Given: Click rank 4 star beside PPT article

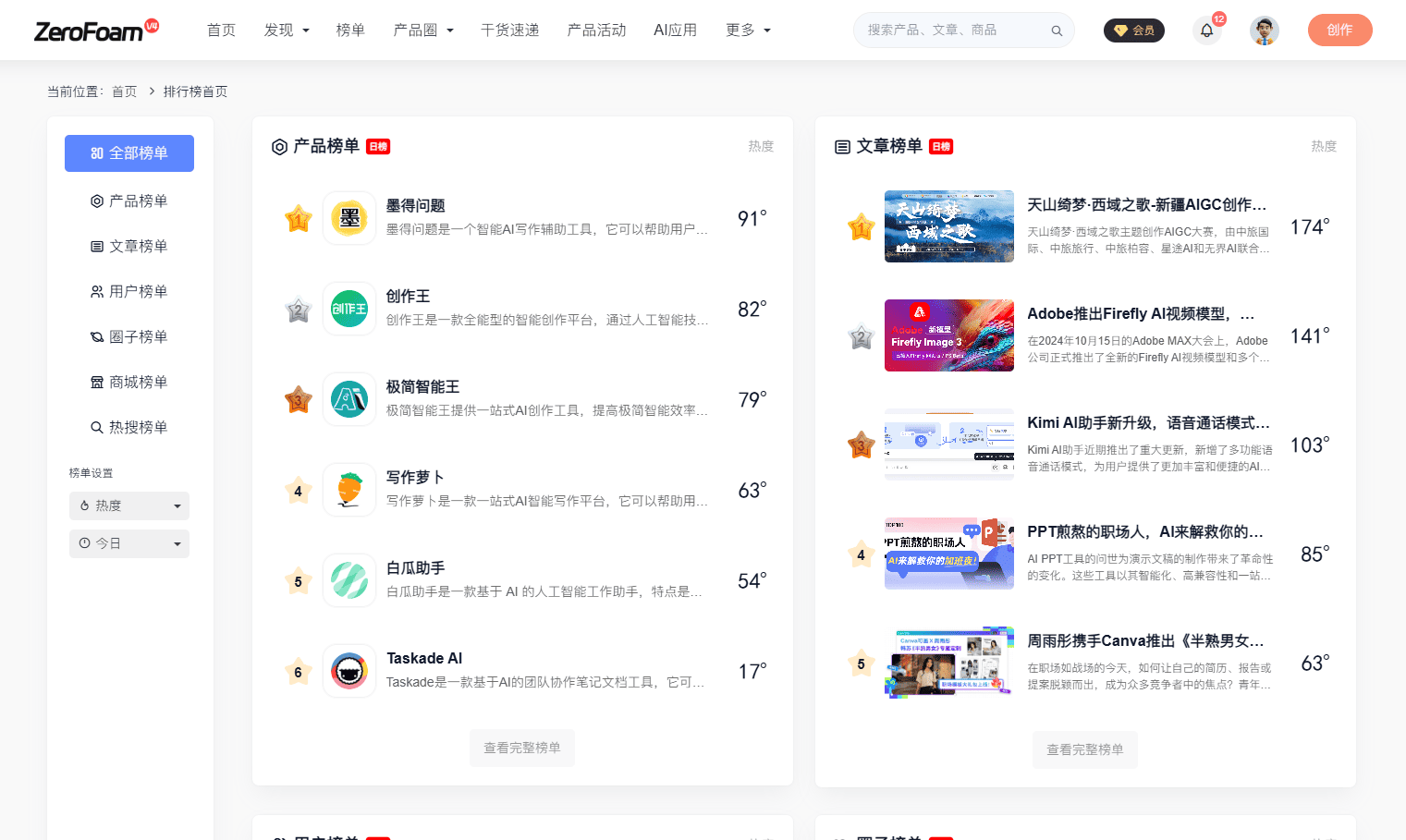Looking at the screenshot, I should [861, 554].
